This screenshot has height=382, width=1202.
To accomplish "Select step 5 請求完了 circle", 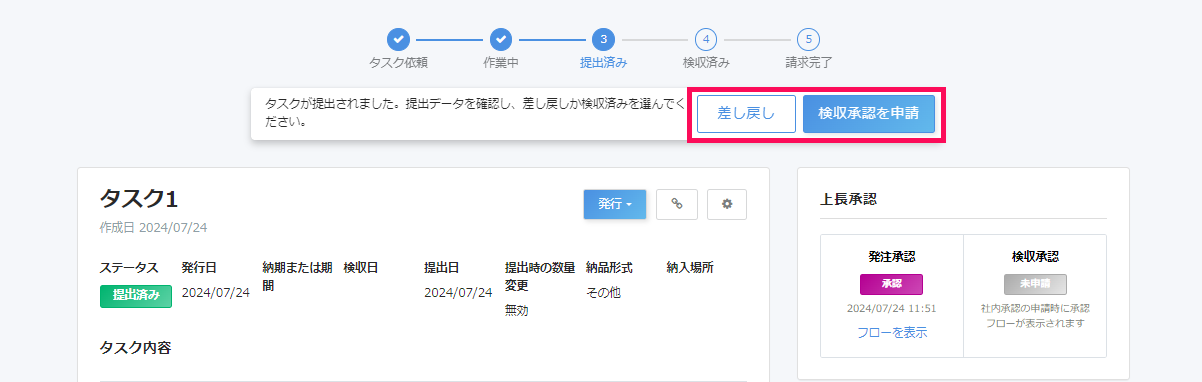I will 808,39.
